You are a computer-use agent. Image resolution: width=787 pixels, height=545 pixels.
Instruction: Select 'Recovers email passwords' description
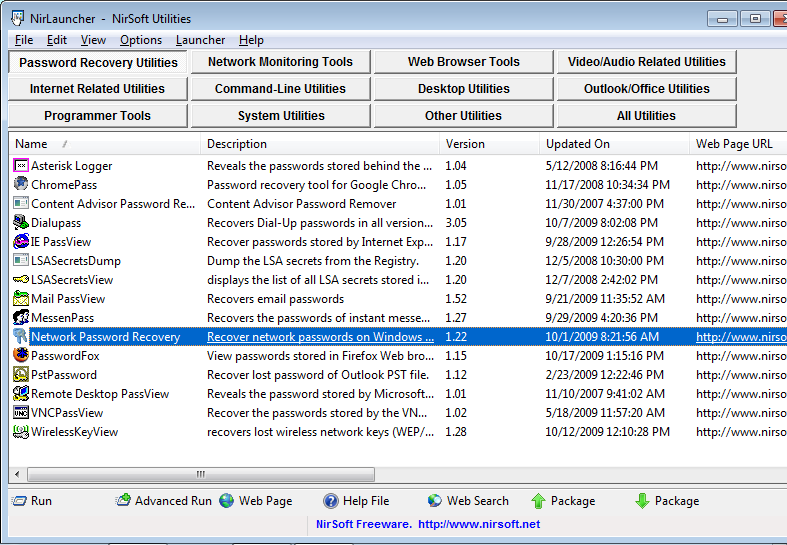tap(276, 299)
